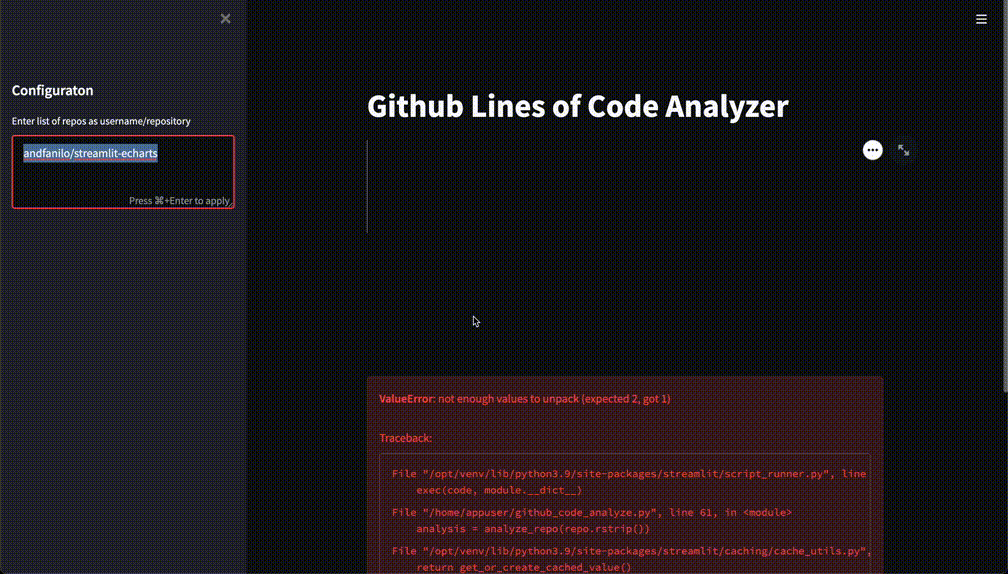Click the Traceback label
This screenshot has width=1008, height=574.
[x=406, y=438]
